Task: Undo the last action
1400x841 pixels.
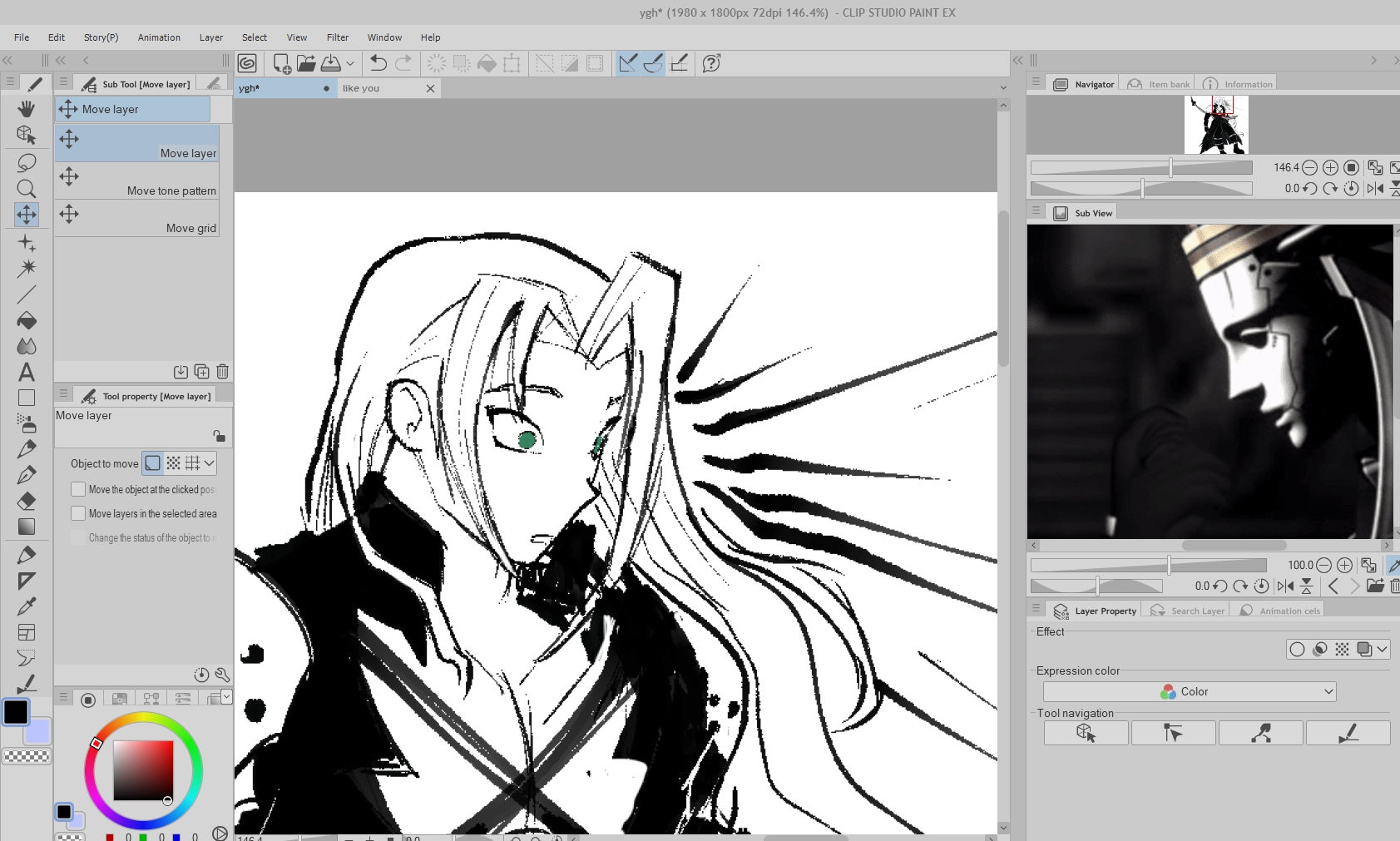Action: click(x=378, y=63)
